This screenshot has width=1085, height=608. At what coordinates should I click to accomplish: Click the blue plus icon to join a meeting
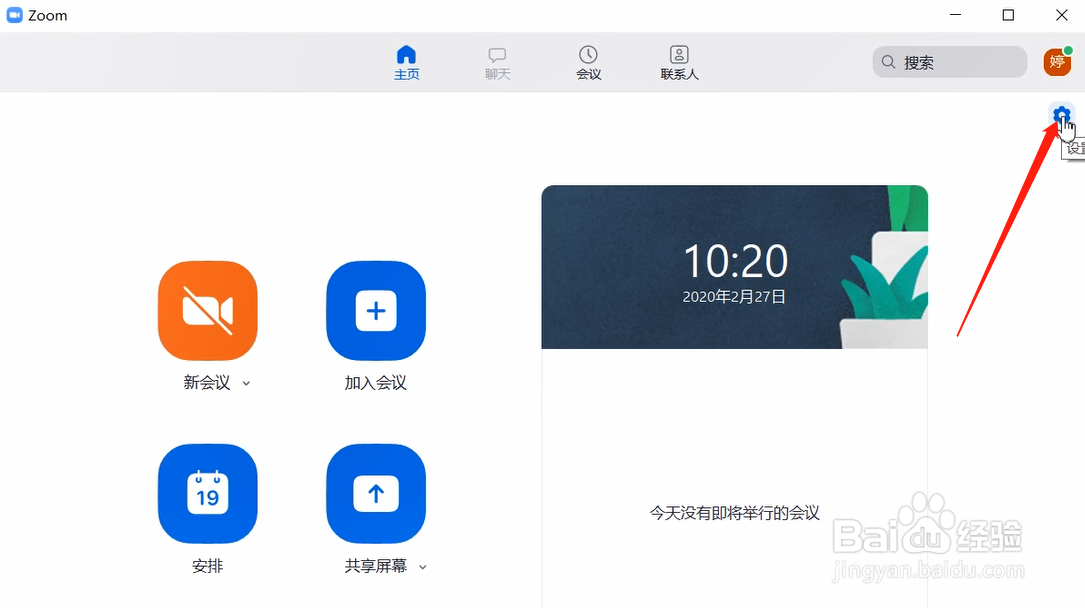pos(376,311)
